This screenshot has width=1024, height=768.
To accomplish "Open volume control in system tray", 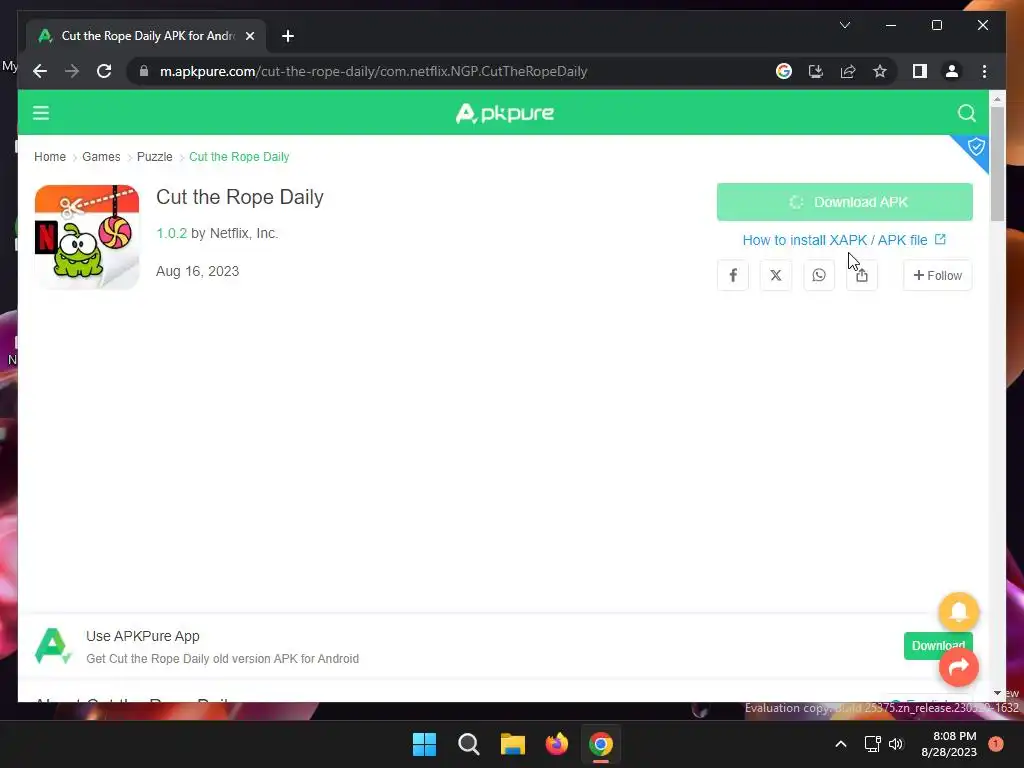I will coord(896,744).
